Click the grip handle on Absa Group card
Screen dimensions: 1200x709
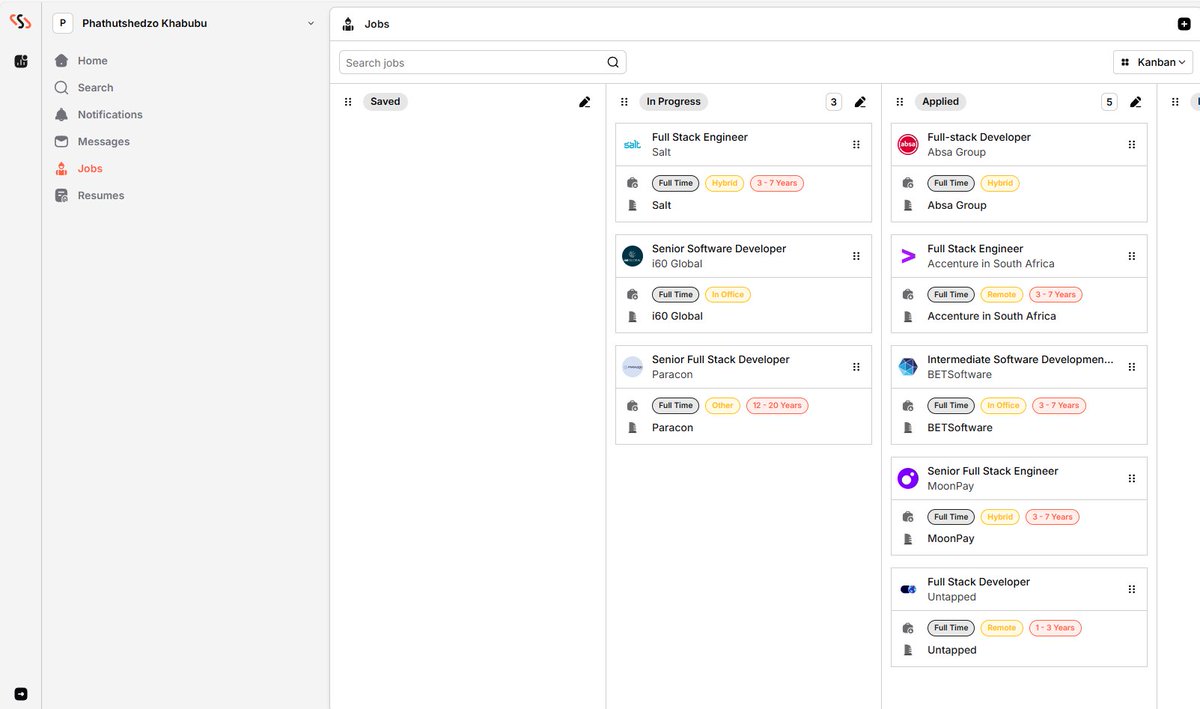[x=1132, y=145]
